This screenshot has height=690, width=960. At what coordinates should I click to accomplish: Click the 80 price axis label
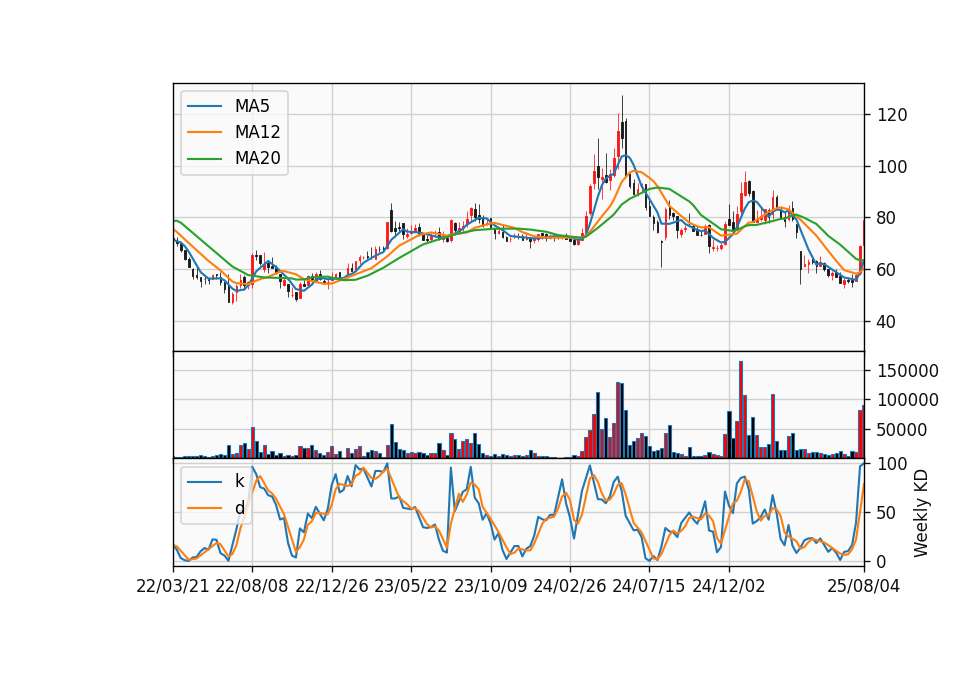click(887, 218)
